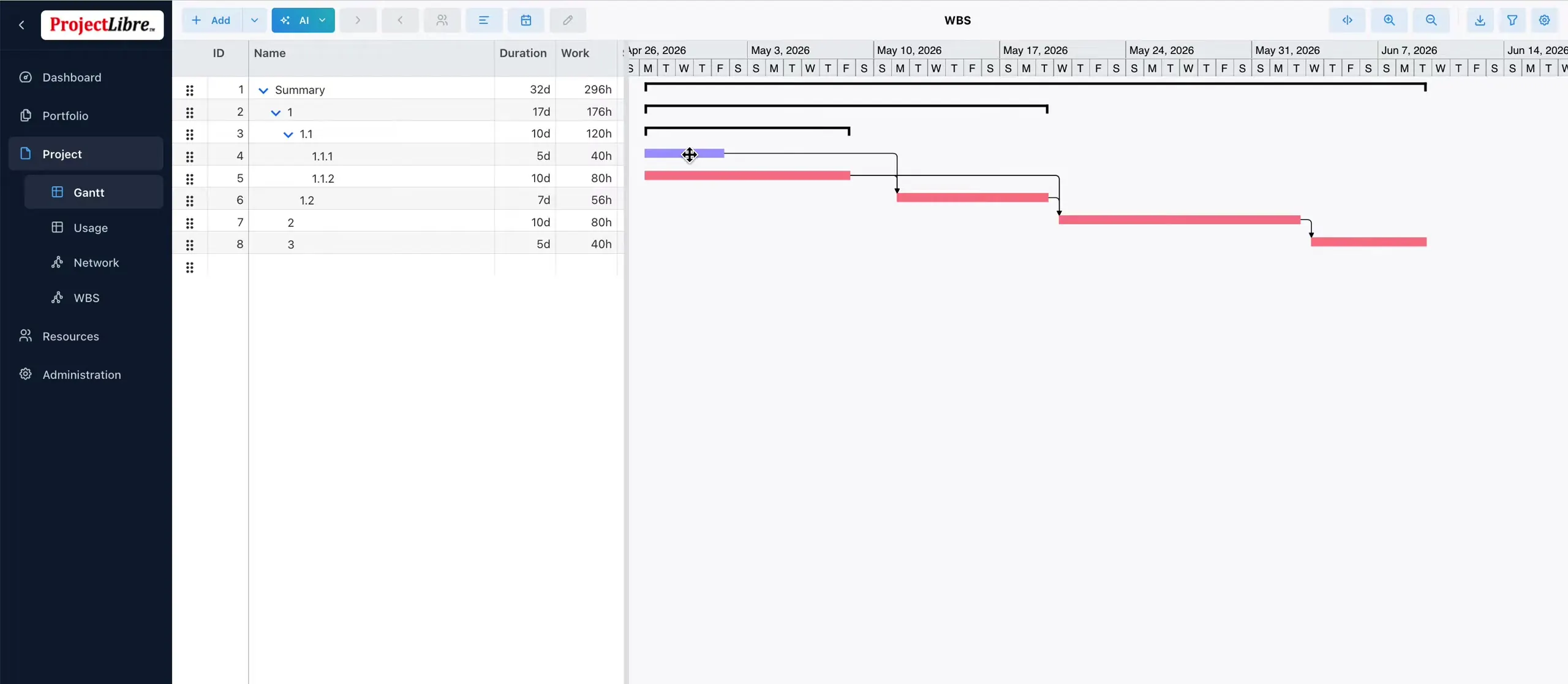Click drag handle for row 1.1.1

point(190,157)
